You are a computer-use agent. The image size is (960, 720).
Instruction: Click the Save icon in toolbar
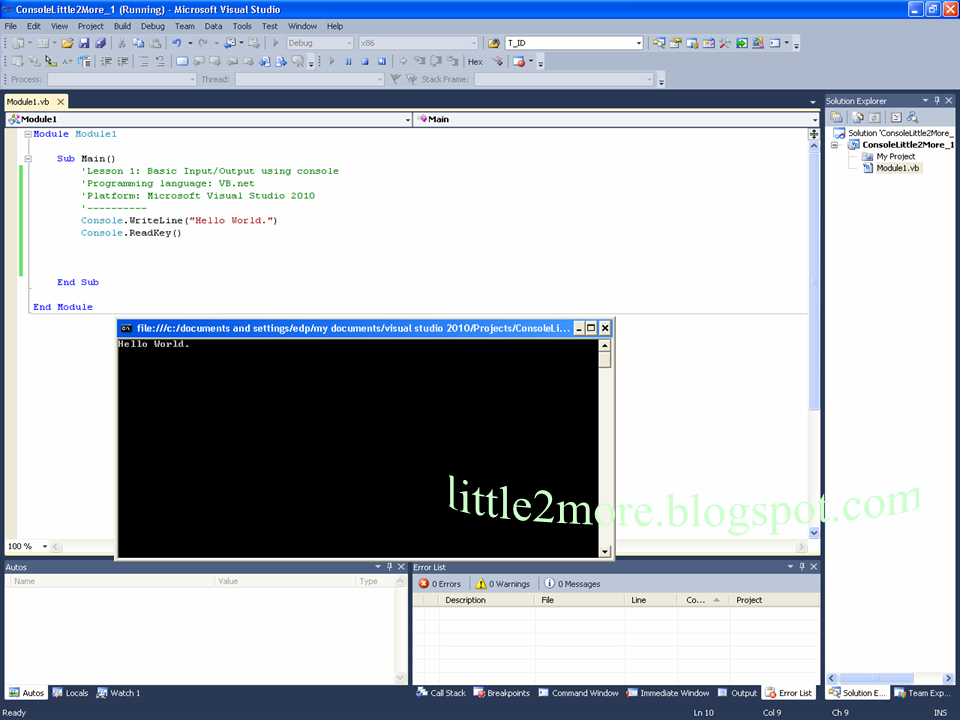tap(84, 43)
